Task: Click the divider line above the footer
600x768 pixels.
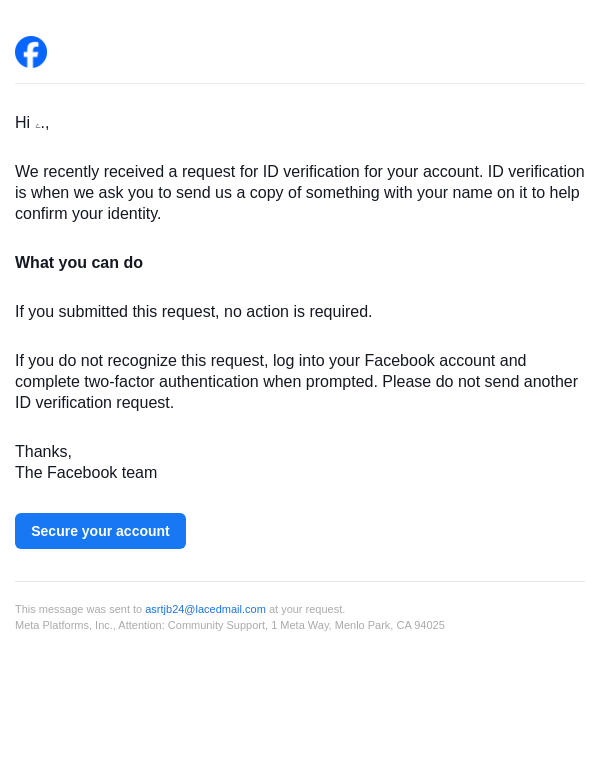Action: pos(300,582)
